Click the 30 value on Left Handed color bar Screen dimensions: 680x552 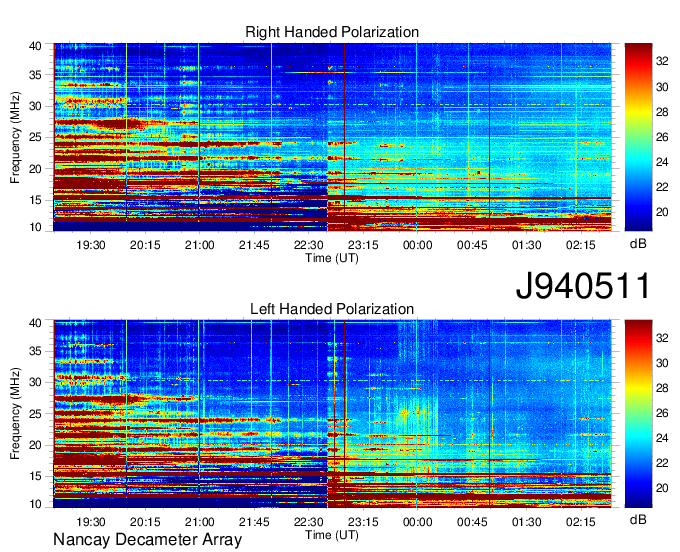662,363
